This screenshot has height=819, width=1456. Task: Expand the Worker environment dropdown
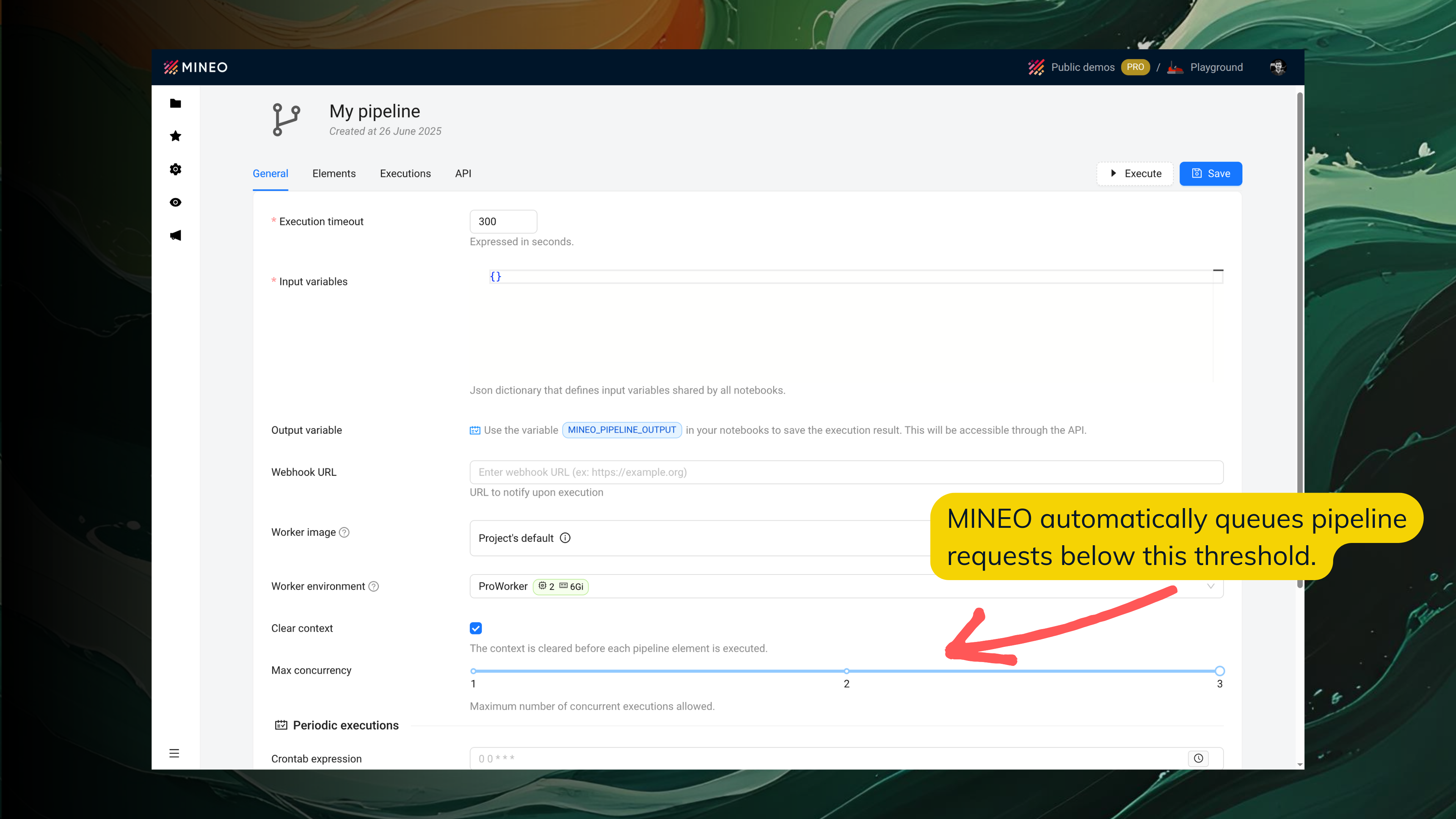846,587
